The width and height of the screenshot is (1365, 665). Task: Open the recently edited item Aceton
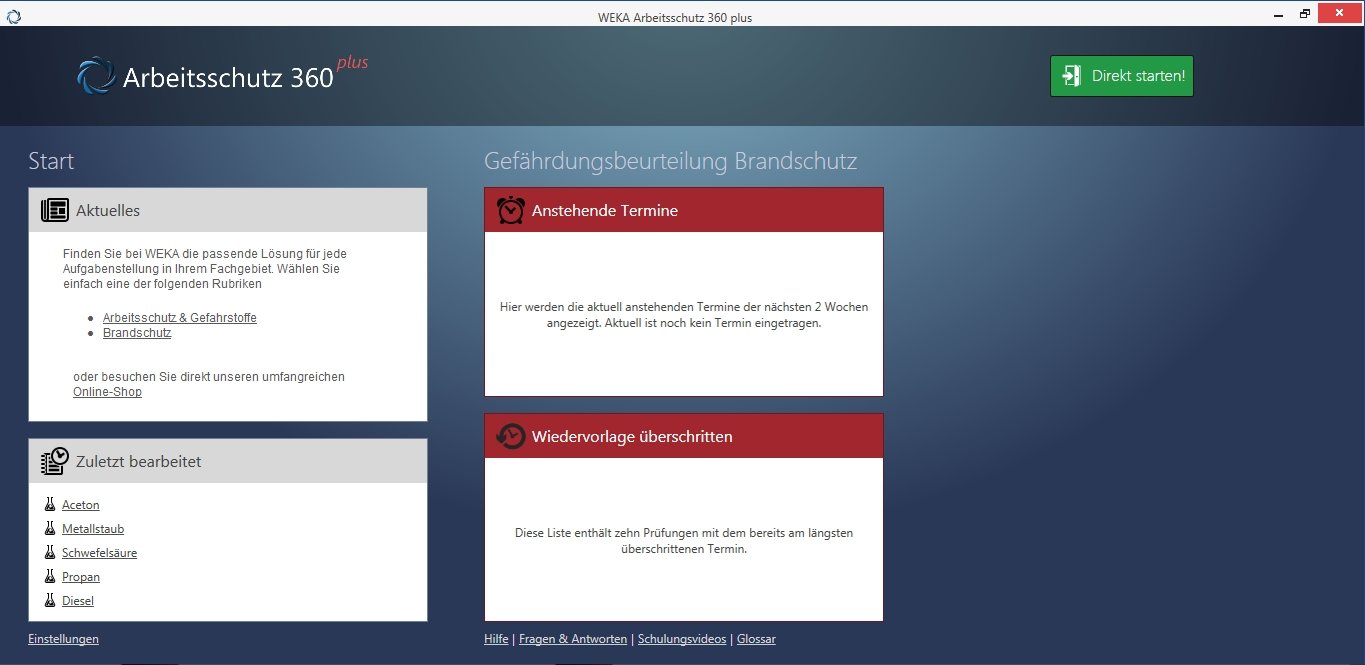coord(81,505)
